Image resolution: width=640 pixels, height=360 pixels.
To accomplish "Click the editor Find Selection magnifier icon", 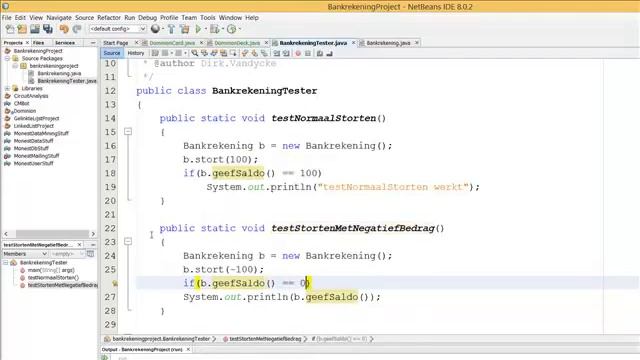I will point(195,53).
